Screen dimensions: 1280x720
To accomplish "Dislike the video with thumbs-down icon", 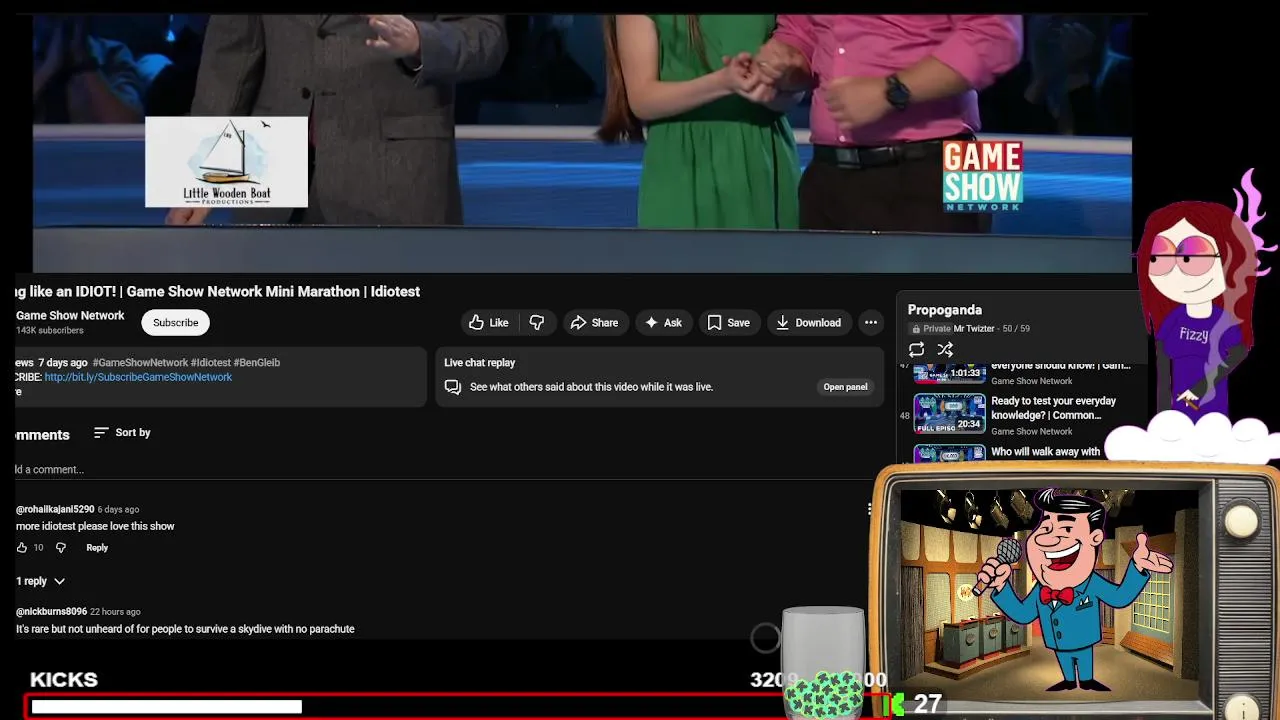I will [537, 323].
